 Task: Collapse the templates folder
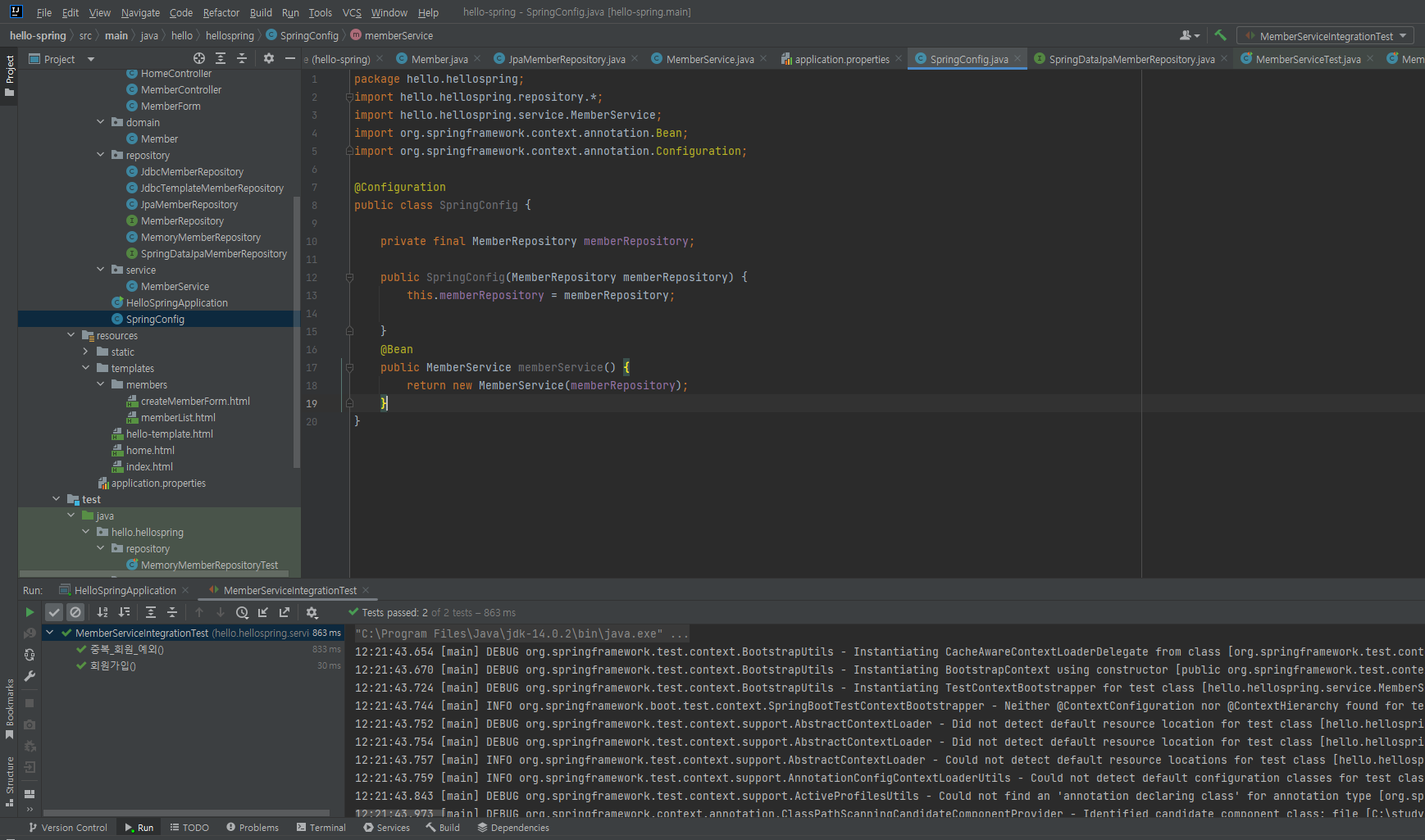(x=86, y=368)
